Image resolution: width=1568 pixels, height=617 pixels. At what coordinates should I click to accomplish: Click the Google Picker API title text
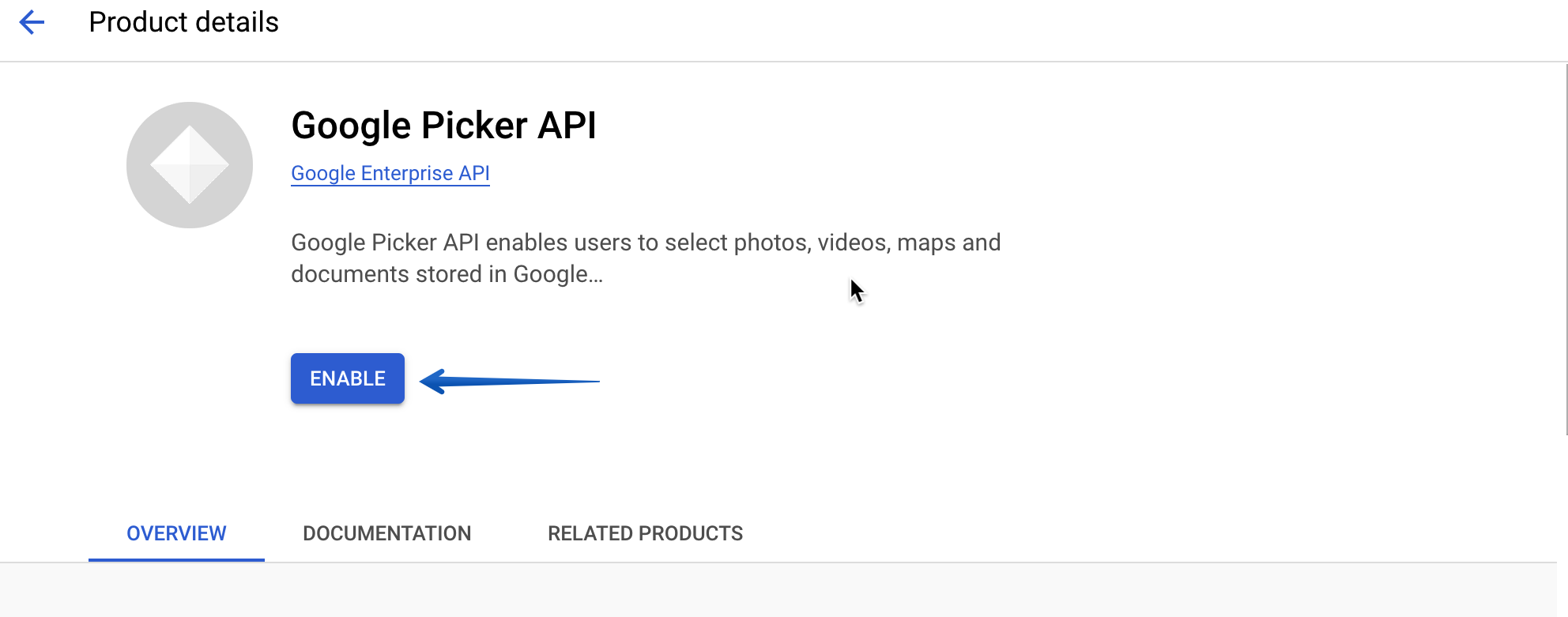[445, 125]
